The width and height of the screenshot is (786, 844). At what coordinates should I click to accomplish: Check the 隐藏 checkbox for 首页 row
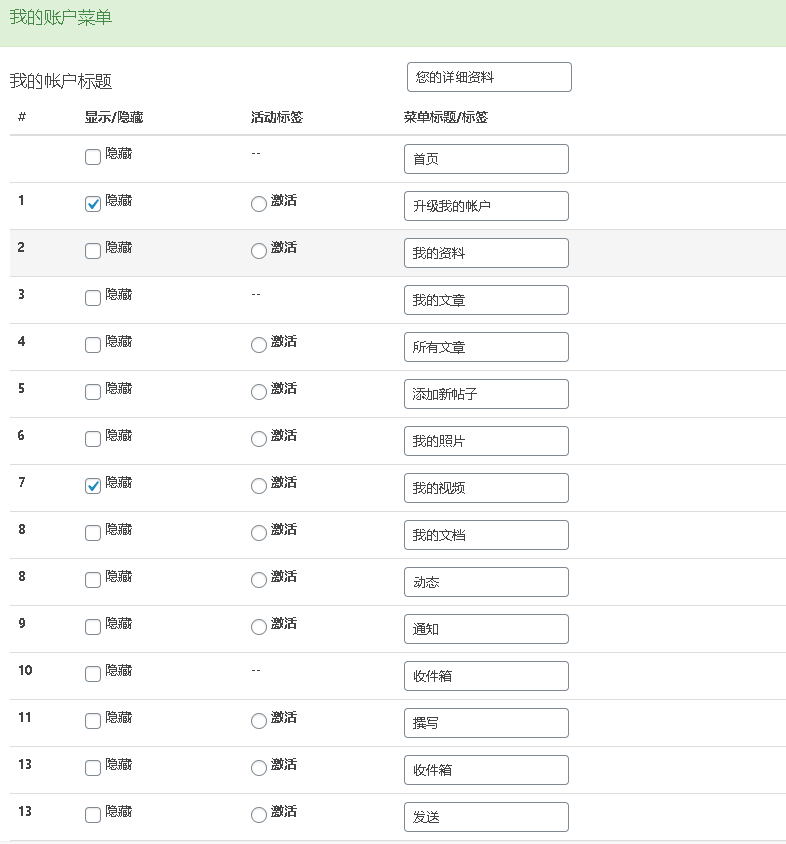93,157
